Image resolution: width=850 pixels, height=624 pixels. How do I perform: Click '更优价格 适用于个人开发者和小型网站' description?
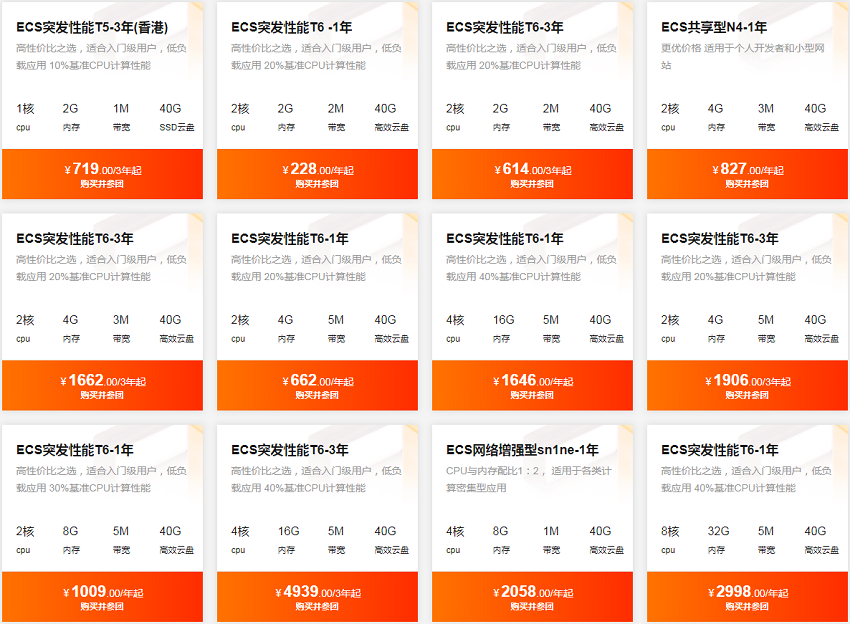(743, 56)
